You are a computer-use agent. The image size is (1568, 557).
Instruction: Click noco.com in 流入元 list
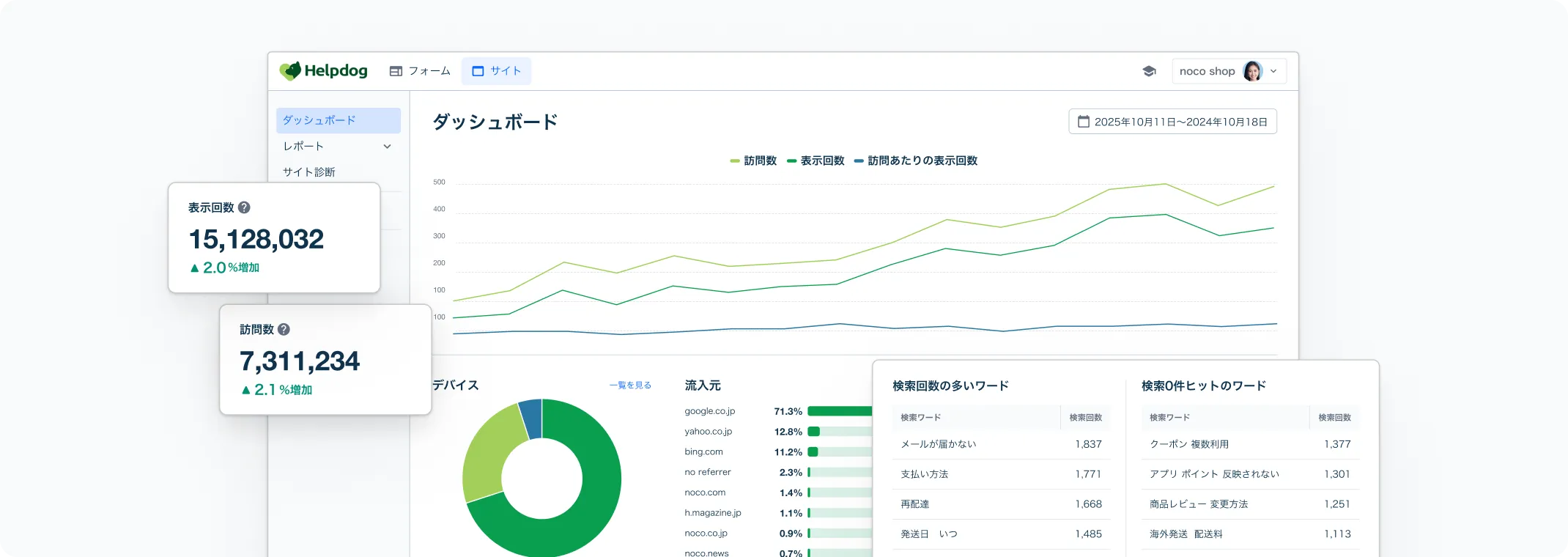705,493
